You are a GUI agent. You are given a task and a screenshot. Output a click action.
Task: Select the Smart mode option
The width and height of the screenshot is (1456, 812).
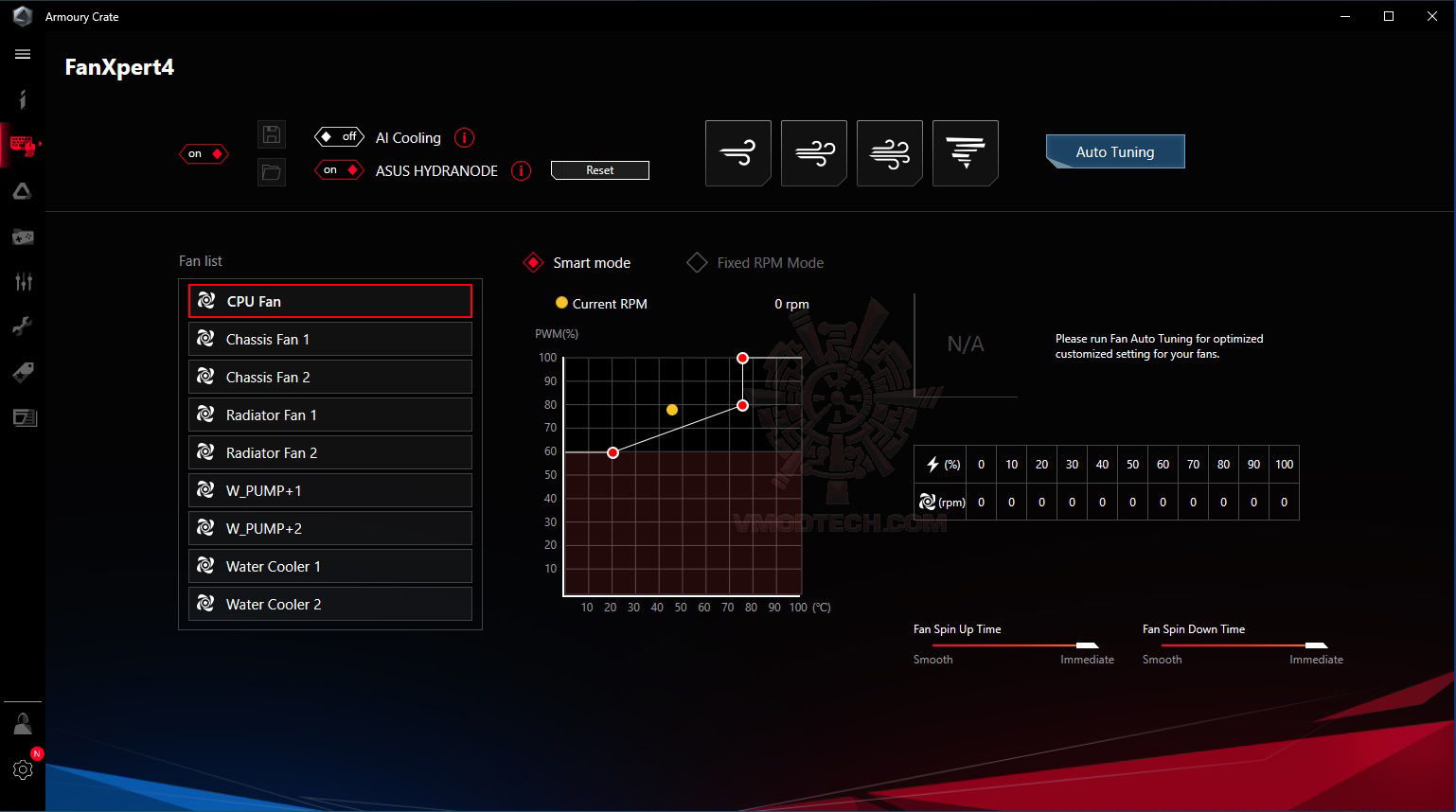(x=577, y=263)
